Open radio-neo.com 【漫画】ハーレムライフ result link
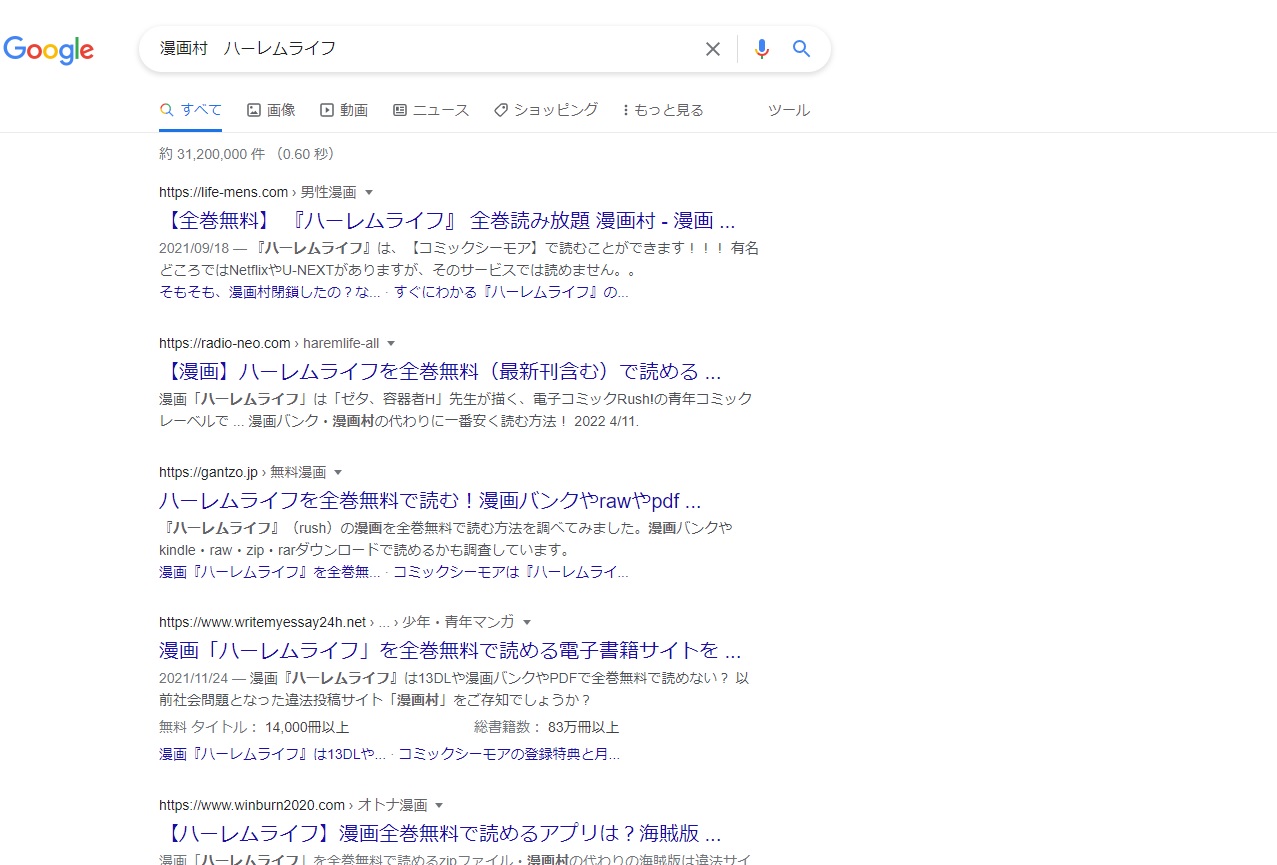This screenshot has height=865, width=1277. (439, 372)
